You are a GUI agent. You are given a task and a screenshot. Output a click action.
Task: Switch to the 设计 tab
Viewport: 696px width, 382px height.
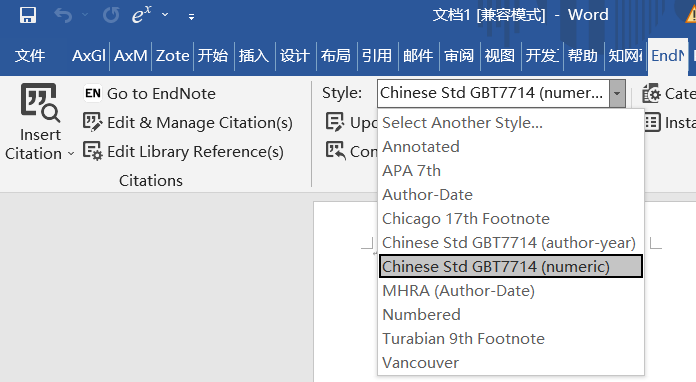tap(295, 56)
